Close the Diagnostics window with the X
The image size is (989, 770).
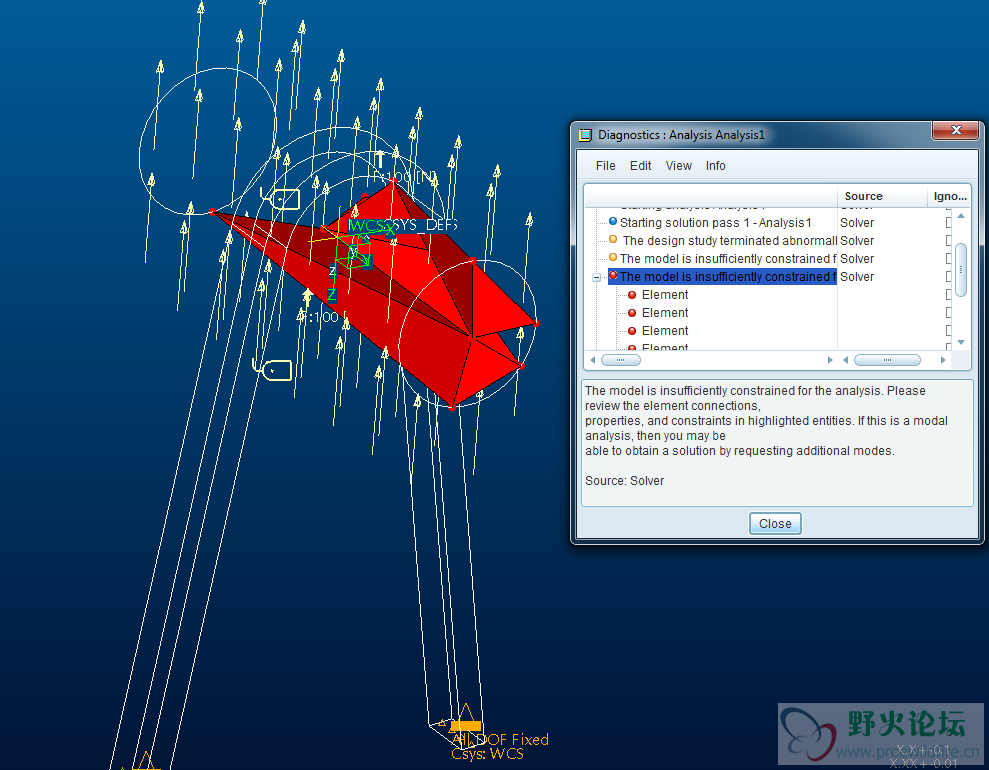click(956, 130)
